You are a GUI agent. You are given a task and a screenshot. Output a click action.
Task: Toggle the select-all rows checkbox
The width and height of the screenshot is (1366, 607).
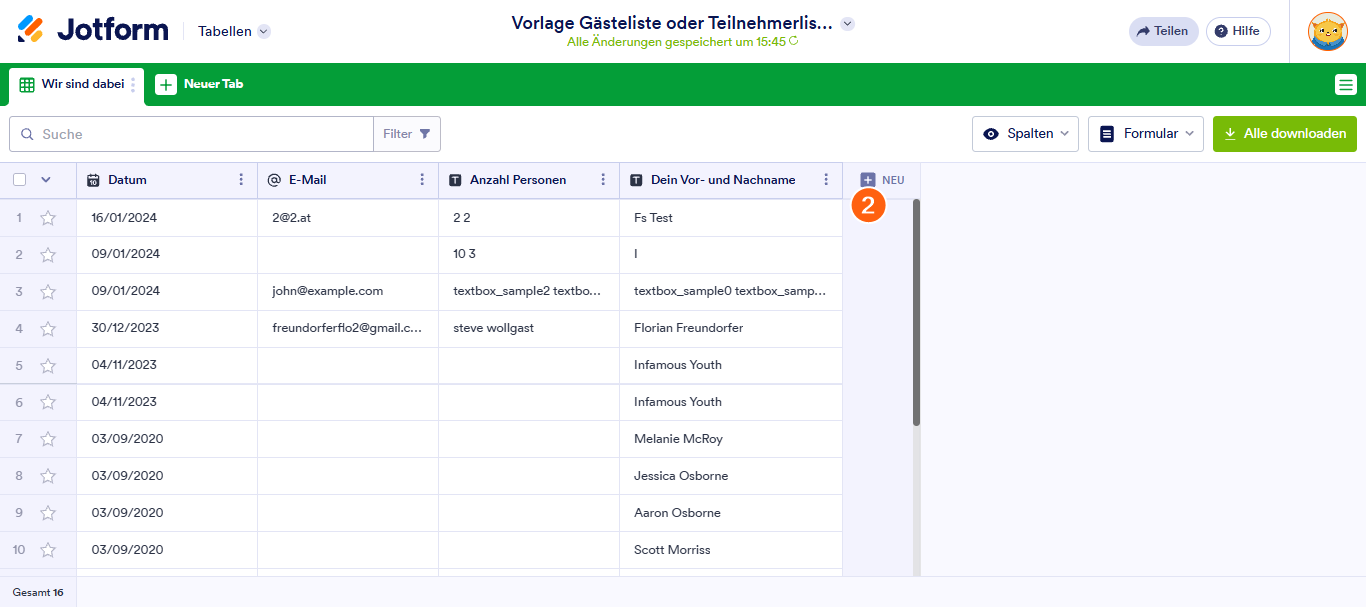click(x=20, y=180)
